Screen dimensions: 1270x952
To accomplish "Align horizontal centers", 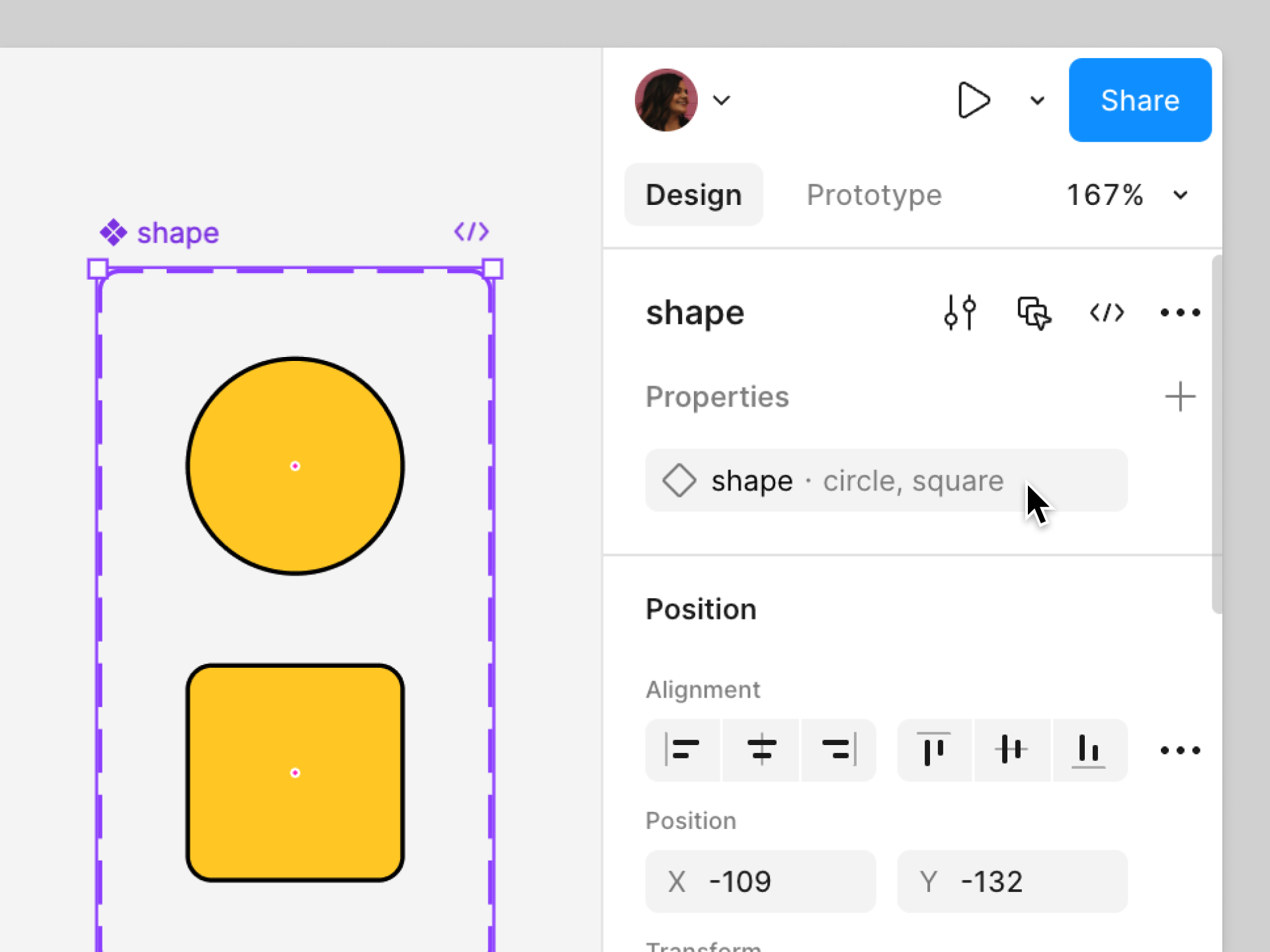I will [x=761, y=750].
